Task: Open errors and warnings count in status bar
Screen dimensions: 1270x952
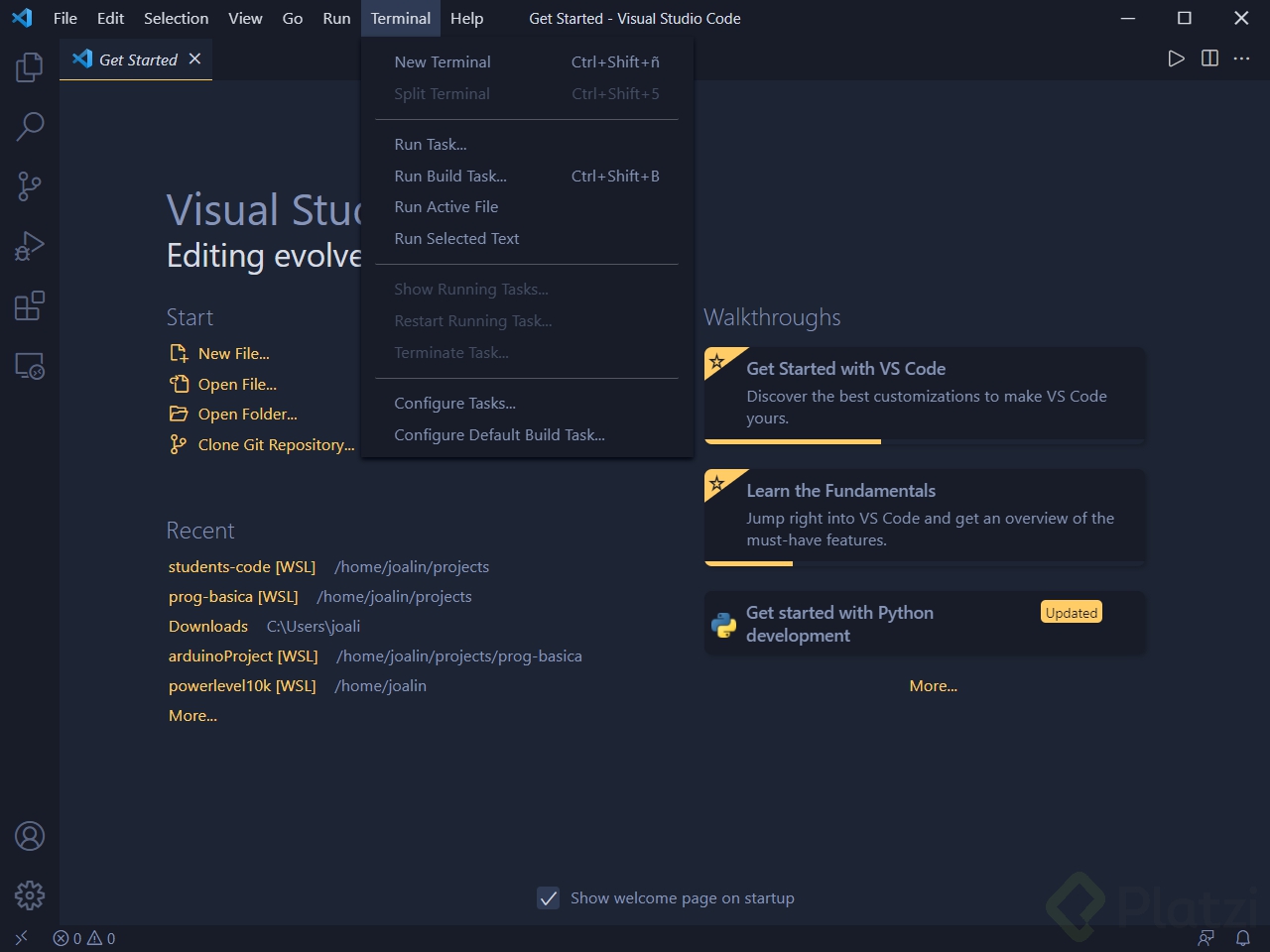Action: point(84,938)
